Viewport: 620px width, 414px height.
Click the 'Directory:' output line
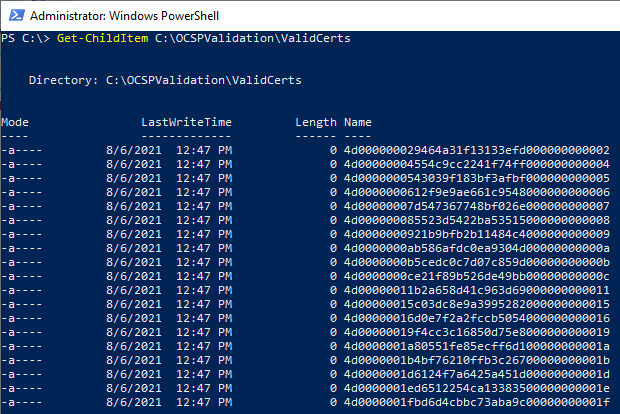(x=165, y=79)
